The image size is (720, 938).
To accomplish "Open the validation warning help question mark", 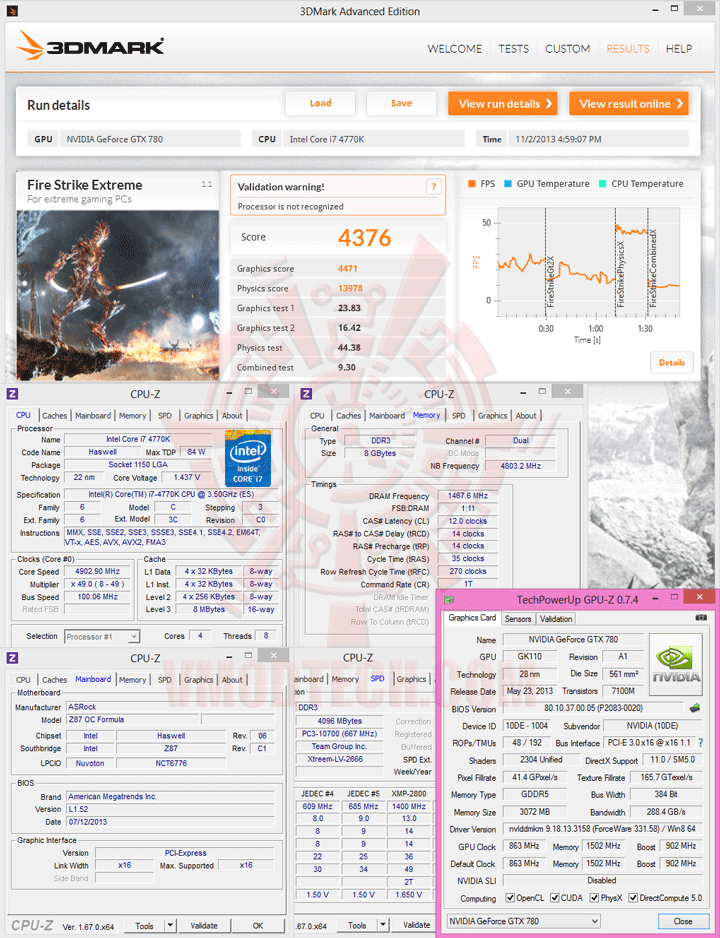I will tap(434, 187).
